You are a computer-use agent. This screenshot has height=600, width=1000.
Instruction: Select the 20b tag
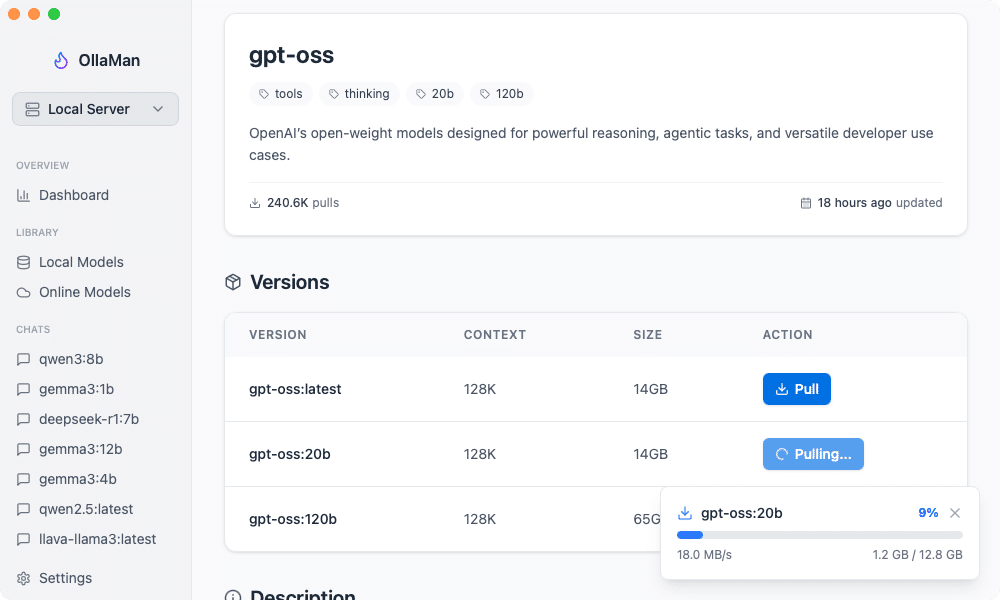pos(435,94)
